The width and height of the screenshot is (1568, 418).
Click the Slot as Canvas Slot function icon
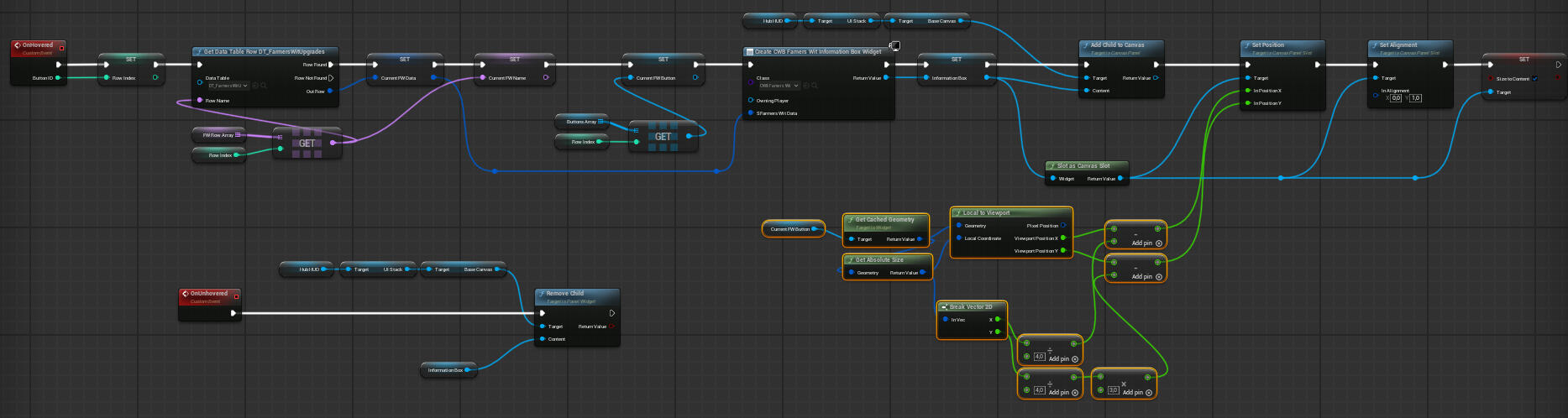(1051, 166)
